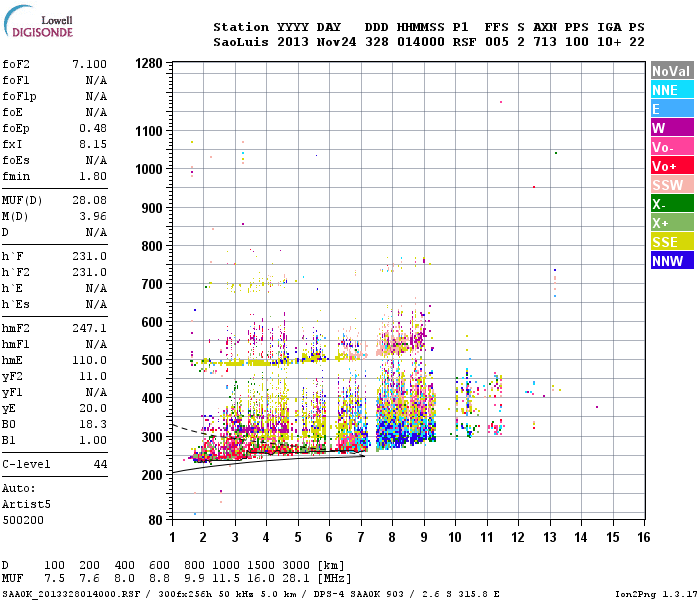Image resolution: width=700 pixels, height=600 pixels.
Task: Click the Lowell Digisonde logo
Action: 38,22
